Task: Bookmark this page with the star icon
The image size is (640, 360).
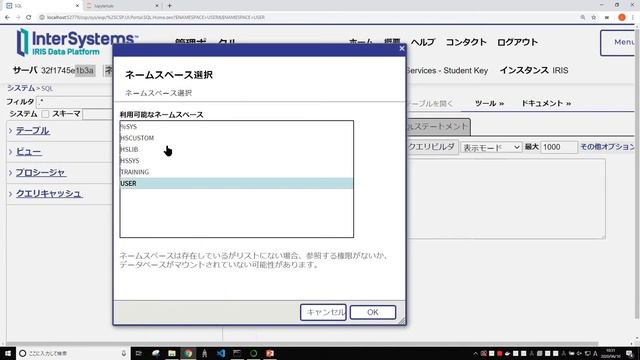Action: pyautogui.click(x=593, y=18)
